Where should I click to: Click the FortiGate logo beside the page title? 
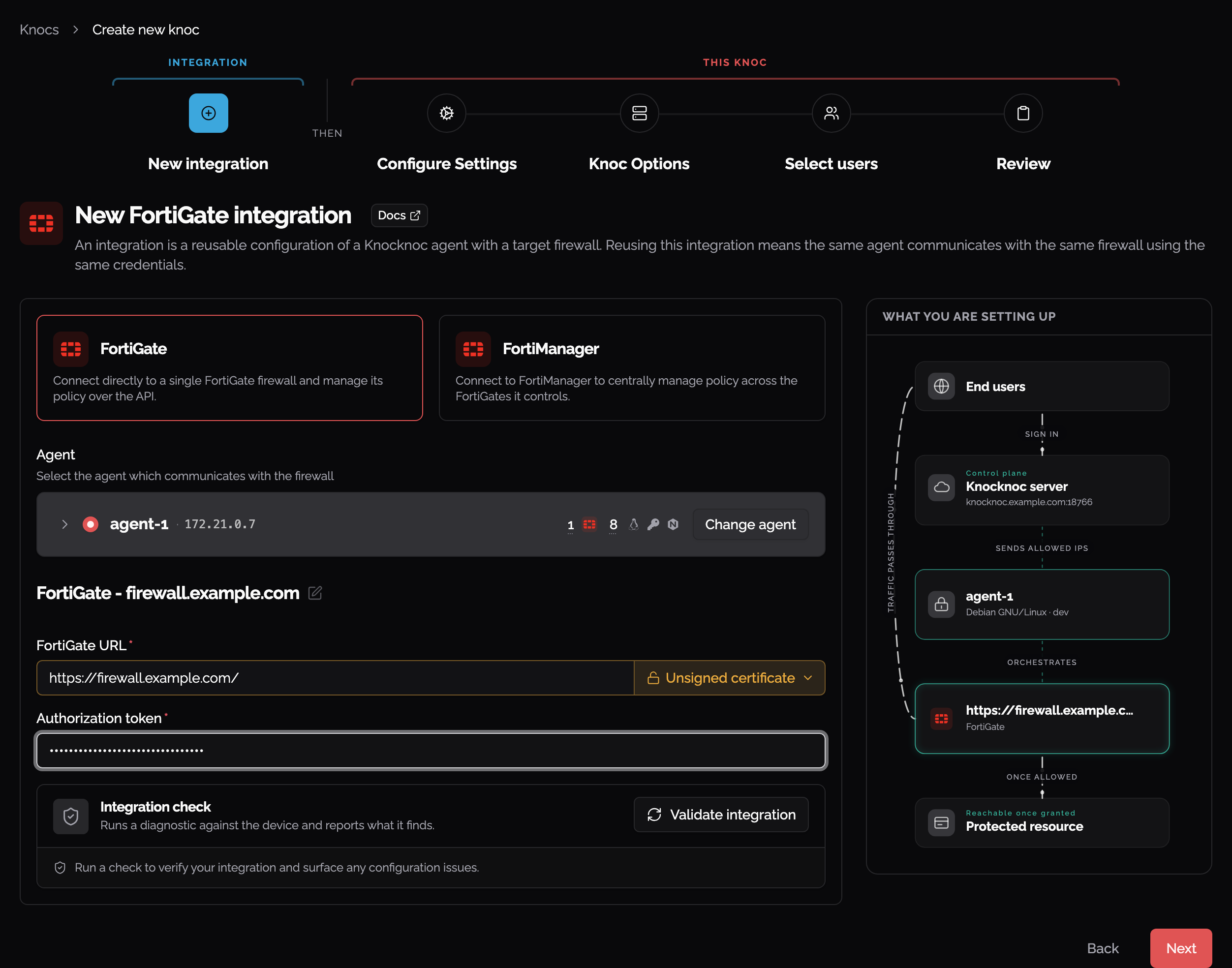[41, 223]
